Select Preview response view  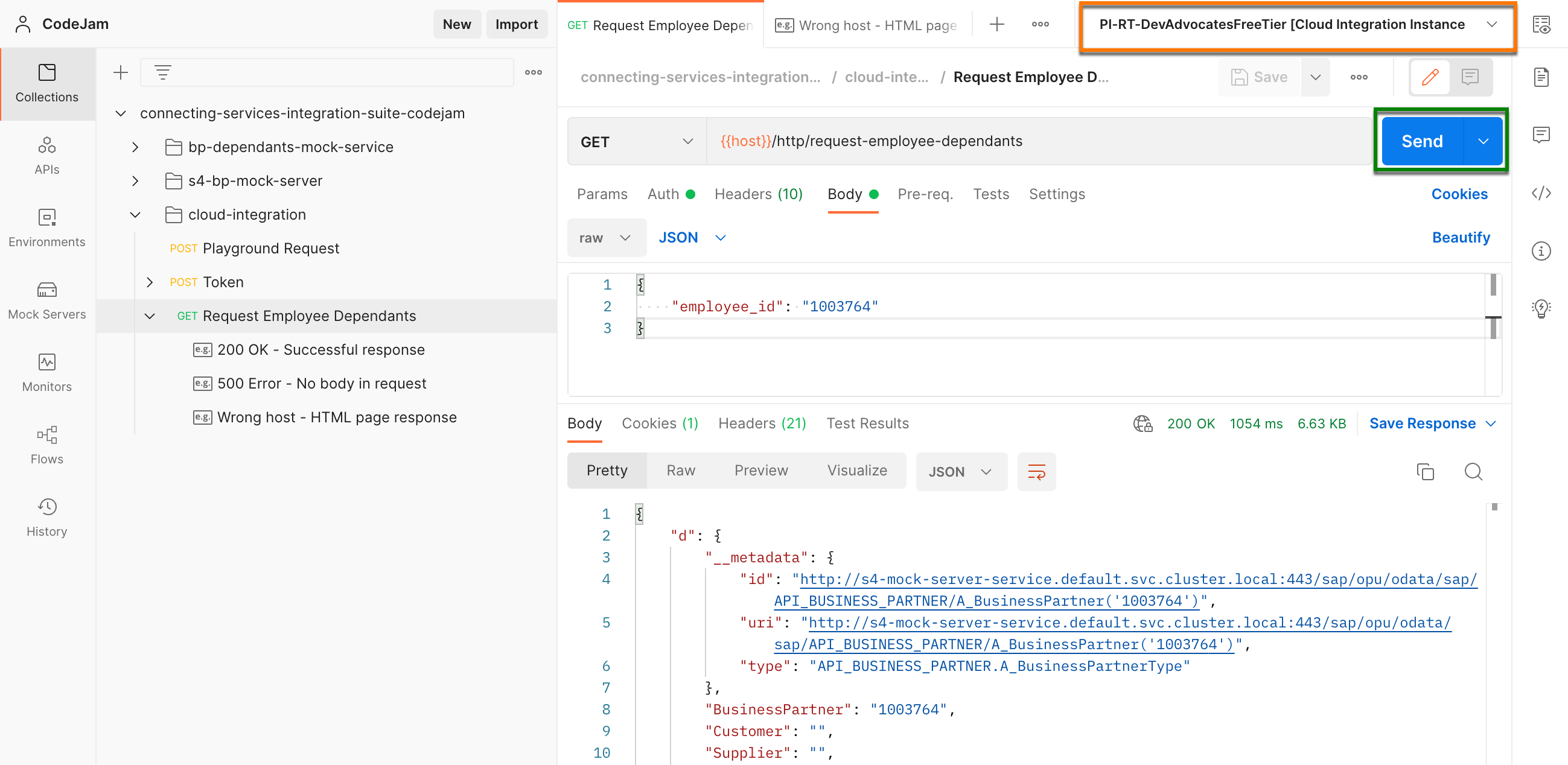click(761, 470)
